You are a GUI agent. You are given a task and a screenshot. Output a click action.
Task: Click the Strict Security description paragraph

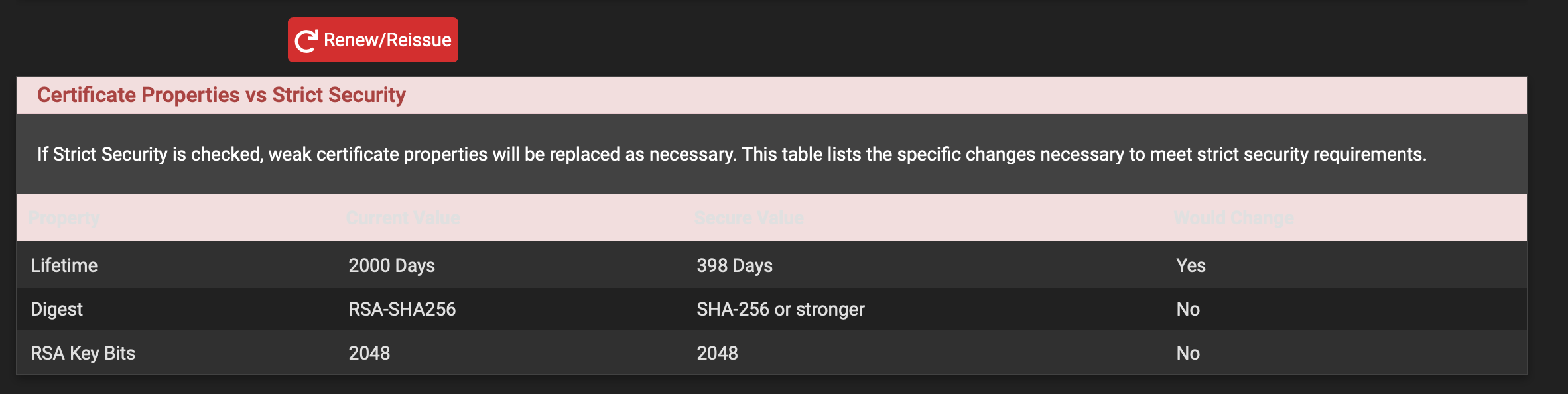[x=731, y=154]
